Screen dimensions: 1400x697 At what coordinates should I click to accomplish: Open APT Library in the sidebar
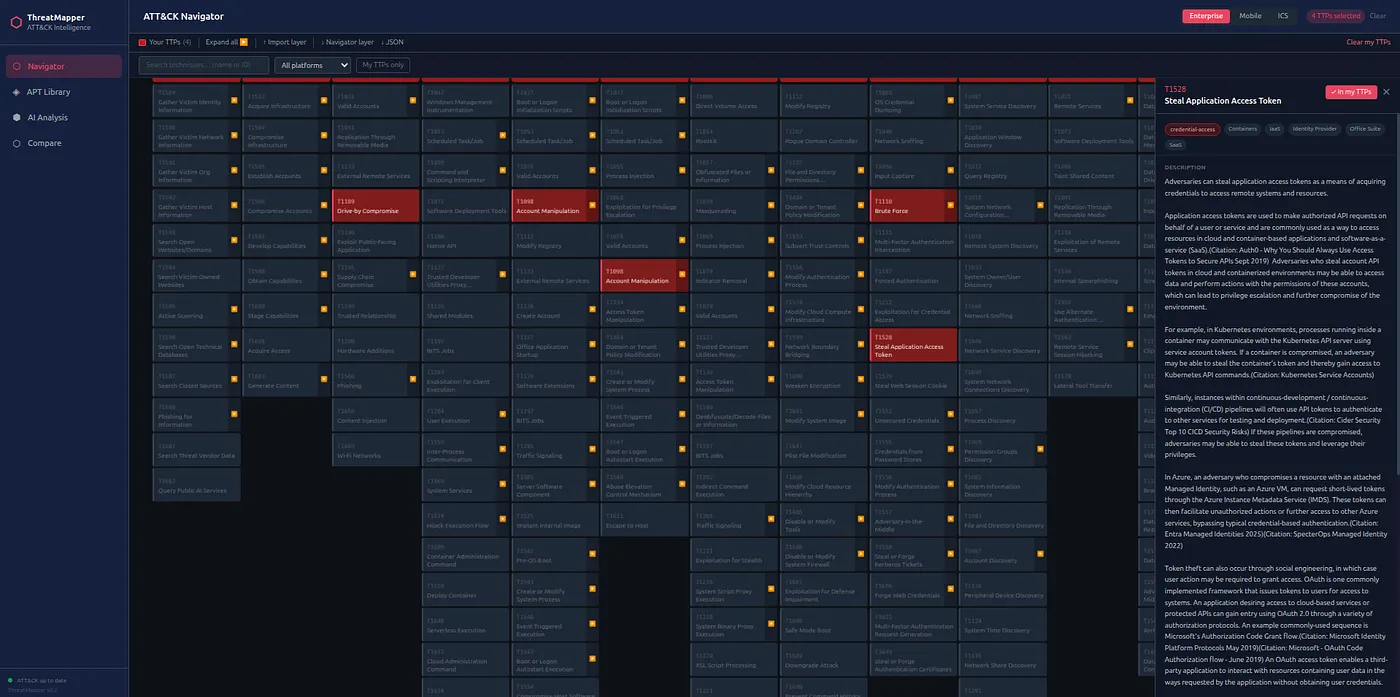tap(64, 92)
